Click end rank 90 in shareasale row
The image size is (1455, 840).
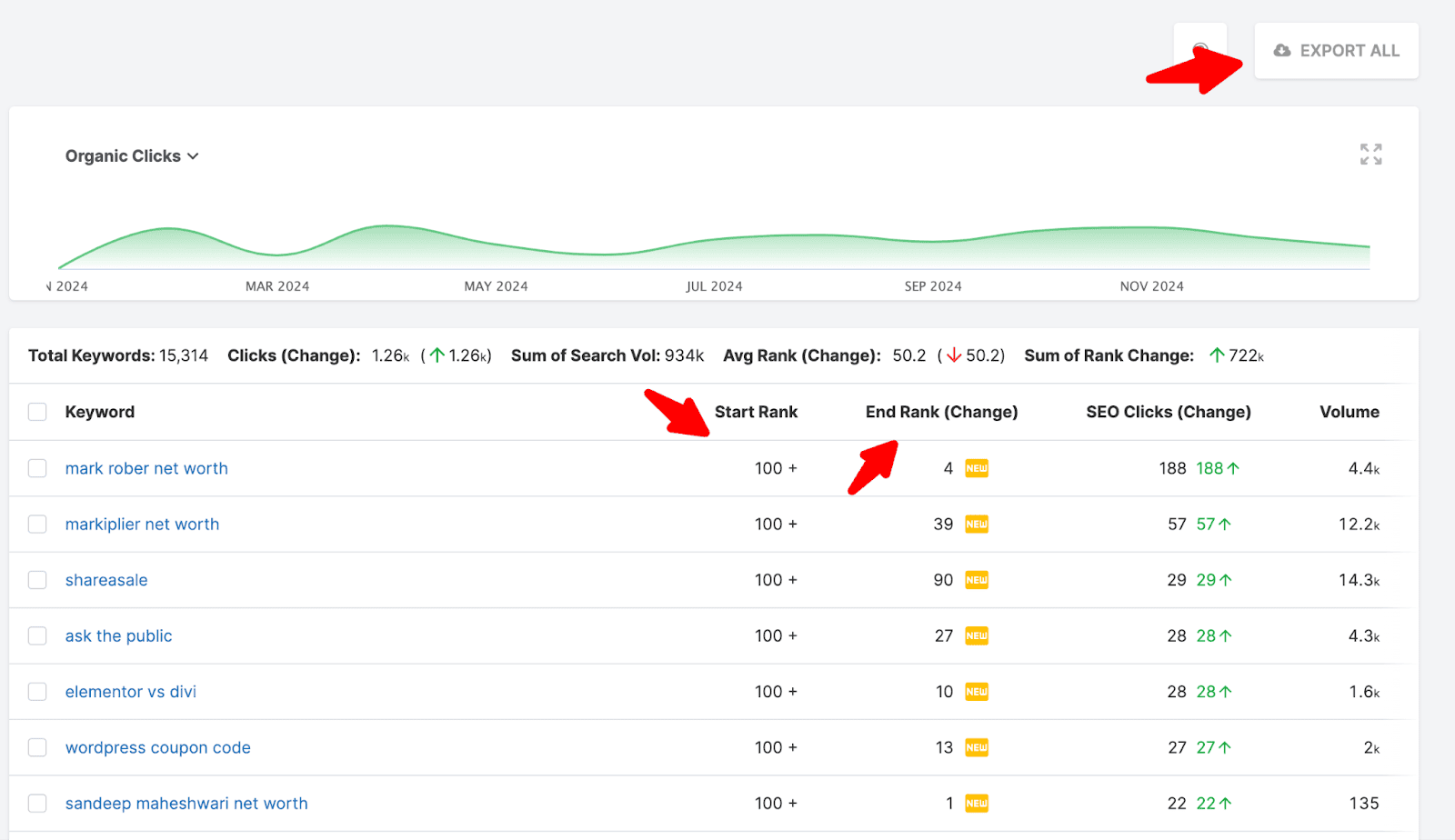[943, 580]
